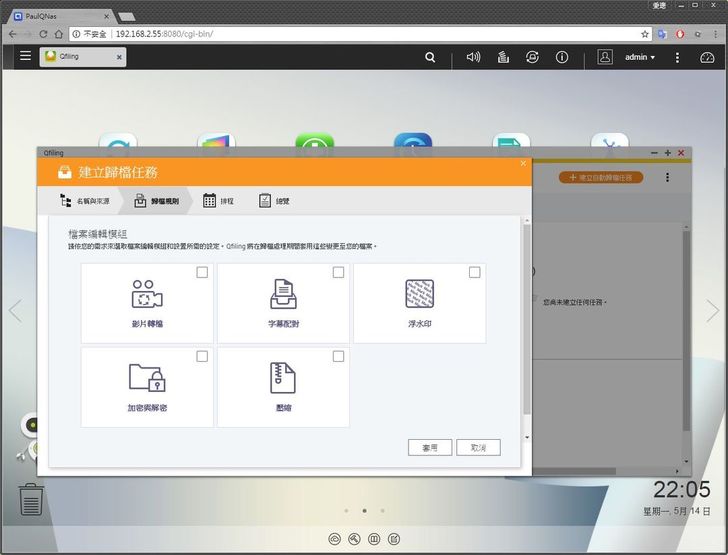Click the 加密與解密 locked folder icon

(x=146, y=378)
